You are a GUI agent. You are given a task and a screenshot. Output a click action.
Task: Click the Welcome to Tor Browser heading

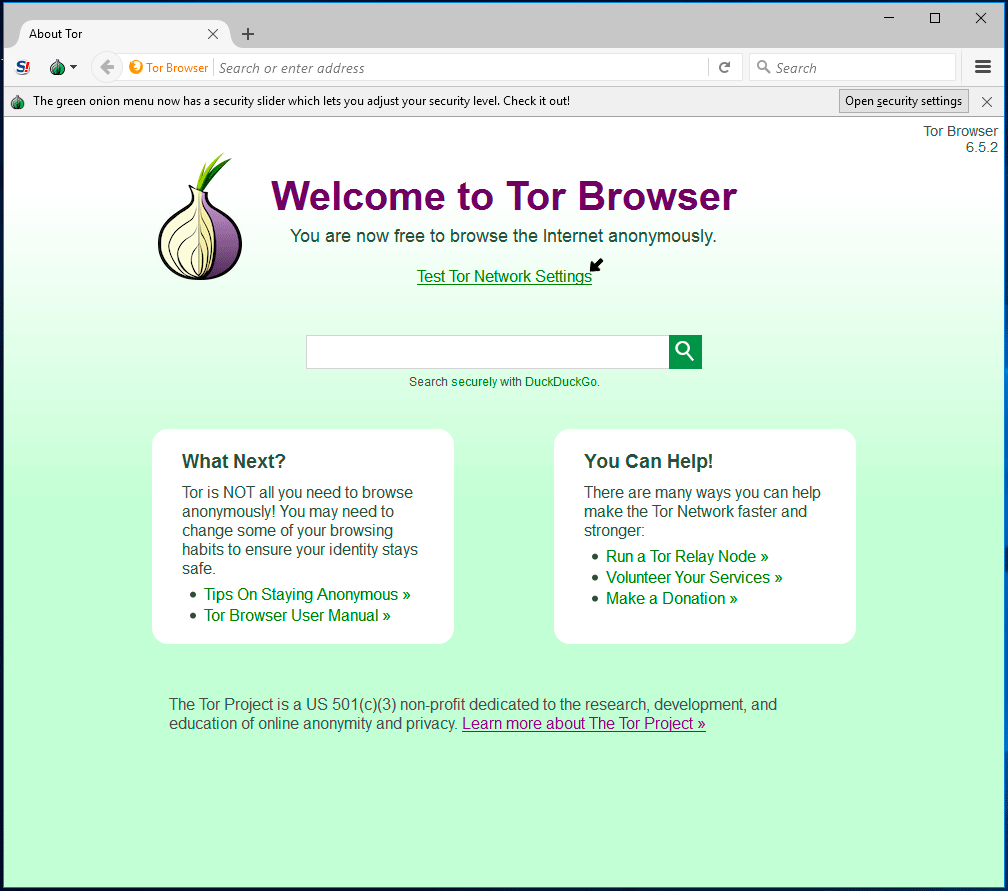coord(504,196)
